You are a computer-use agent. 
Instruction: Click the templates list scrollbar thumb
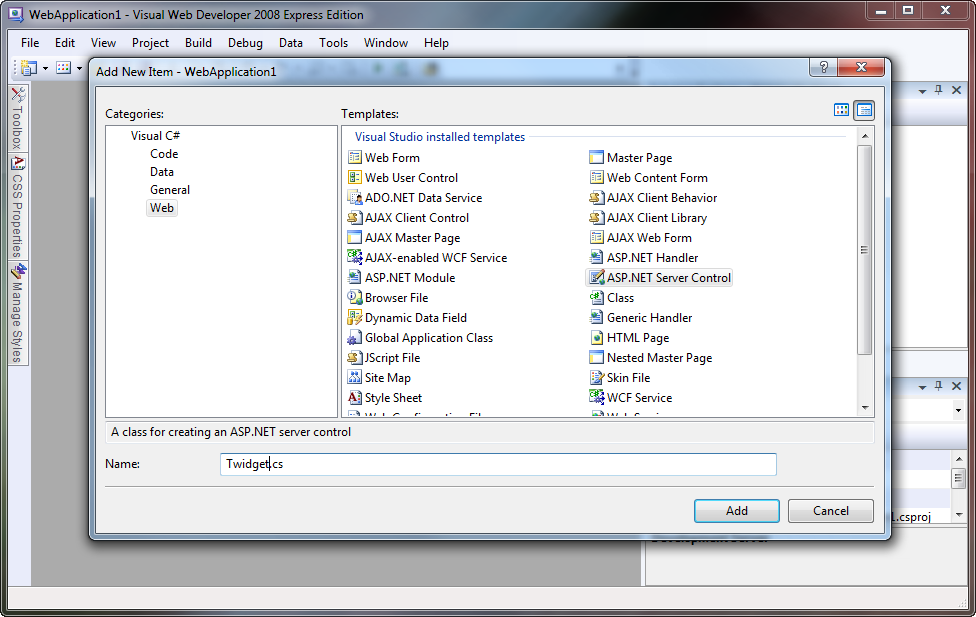click(864, 250)
